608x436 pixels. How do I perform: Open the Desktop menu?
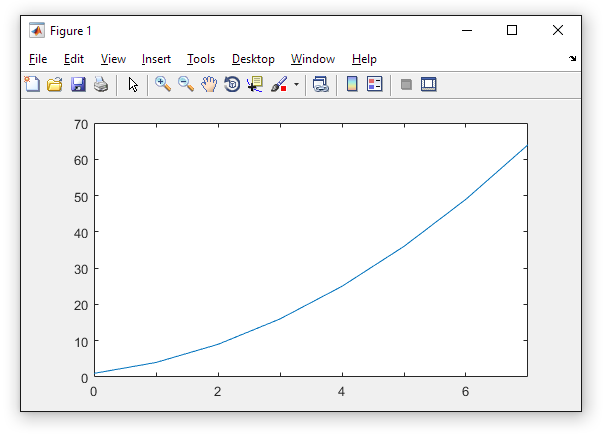point(253,59)
